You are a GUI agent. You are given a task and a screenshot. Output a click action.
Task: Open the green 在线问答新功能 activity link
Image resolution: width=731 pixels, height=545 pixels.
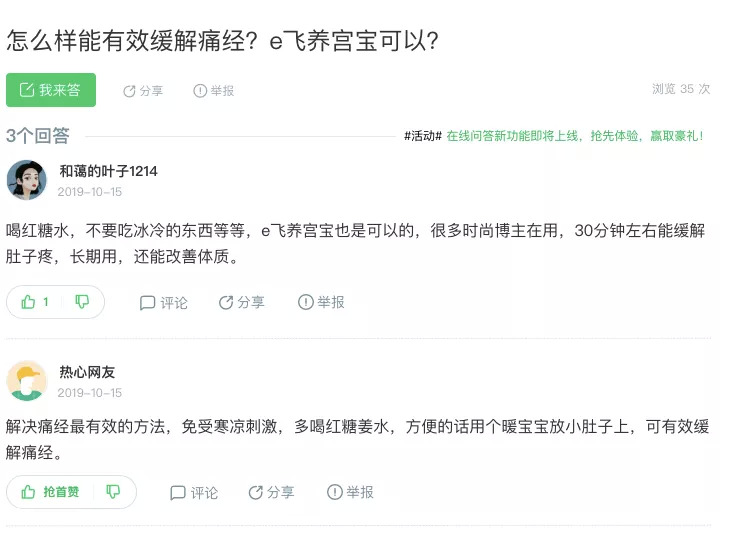pos(575,136)
